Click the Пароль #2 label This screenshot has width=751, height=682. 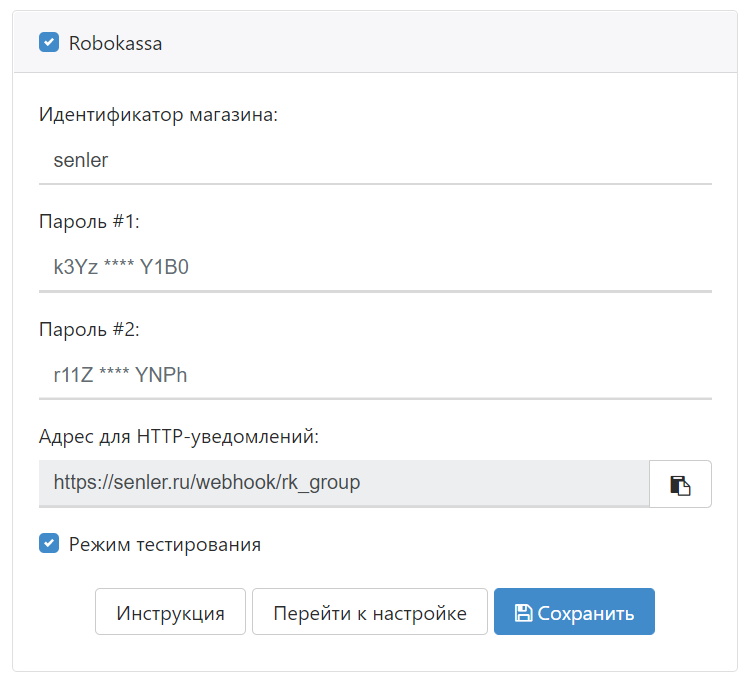(89, 329)
